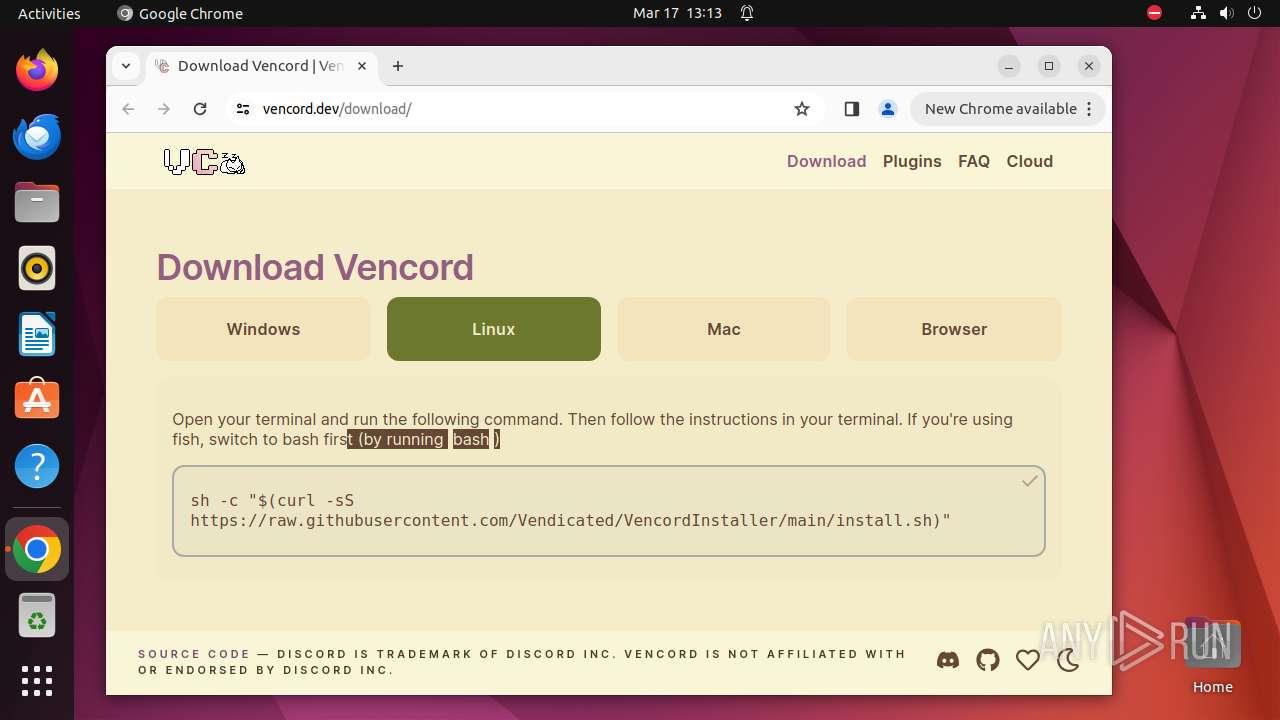Toggle the notifications bell icon in top bar
Image resolution: width=1280 pixels, height=720 pixels.
pyautogui.click(x=747, y=13)
